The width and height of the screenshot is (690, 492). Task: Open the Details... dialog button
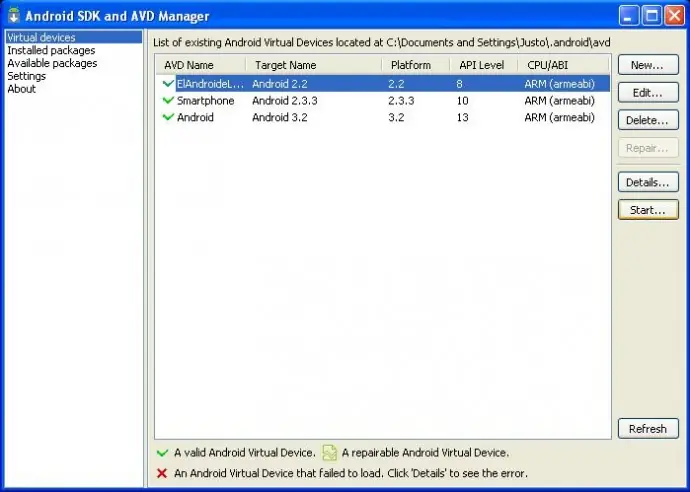pos(648,182)
